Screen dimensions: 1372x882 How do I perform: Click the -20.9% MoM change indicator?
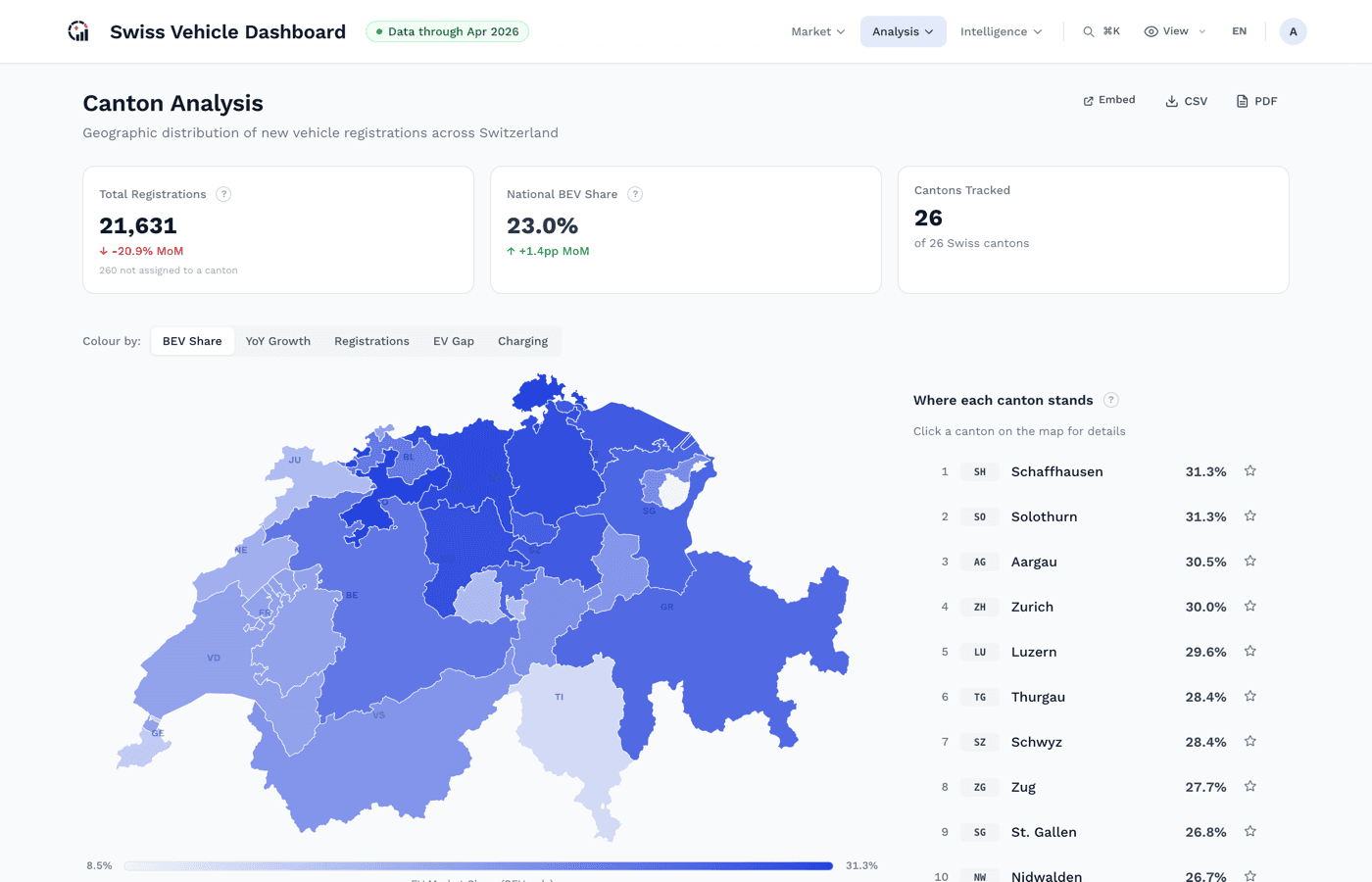pos(141,251)
